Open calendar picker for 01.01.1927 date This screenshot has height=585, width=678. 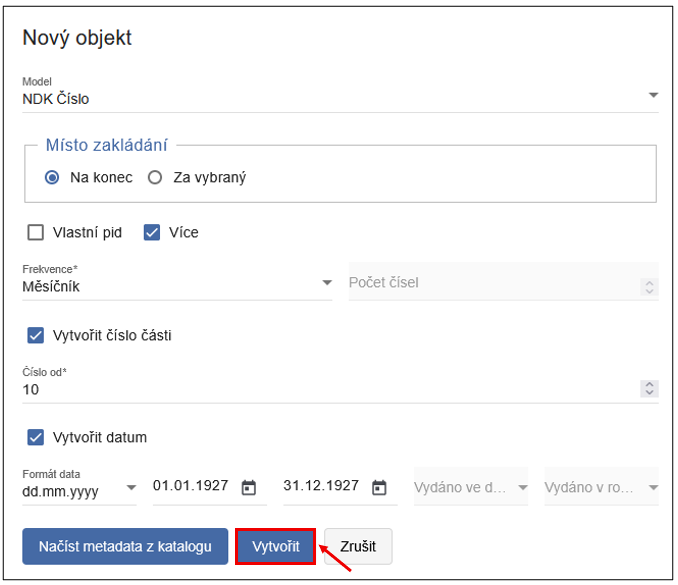click(x=249, y=488)
